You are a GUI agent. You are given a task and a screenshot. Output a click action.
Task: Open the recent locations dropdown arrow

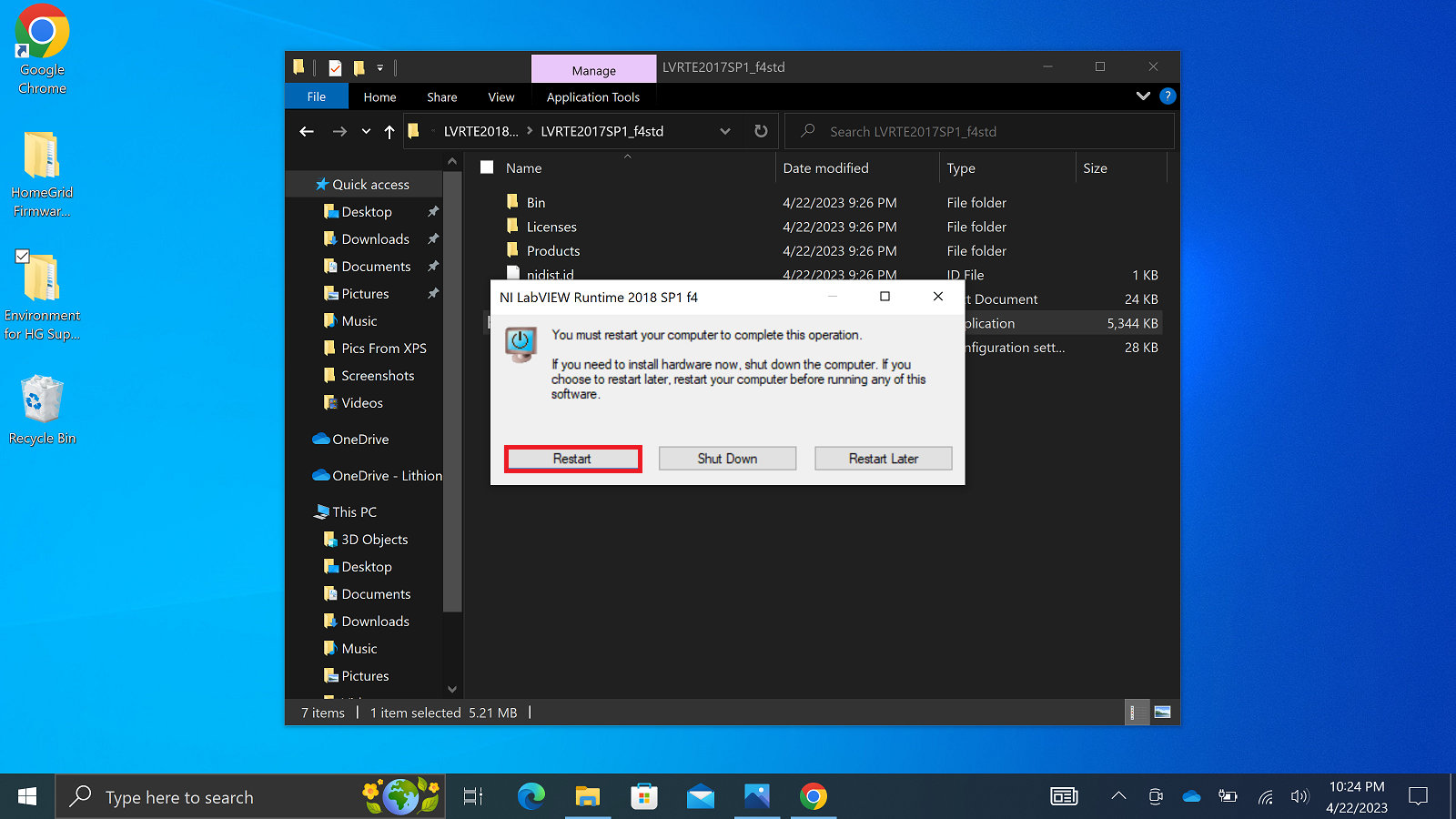click(366, 131)
